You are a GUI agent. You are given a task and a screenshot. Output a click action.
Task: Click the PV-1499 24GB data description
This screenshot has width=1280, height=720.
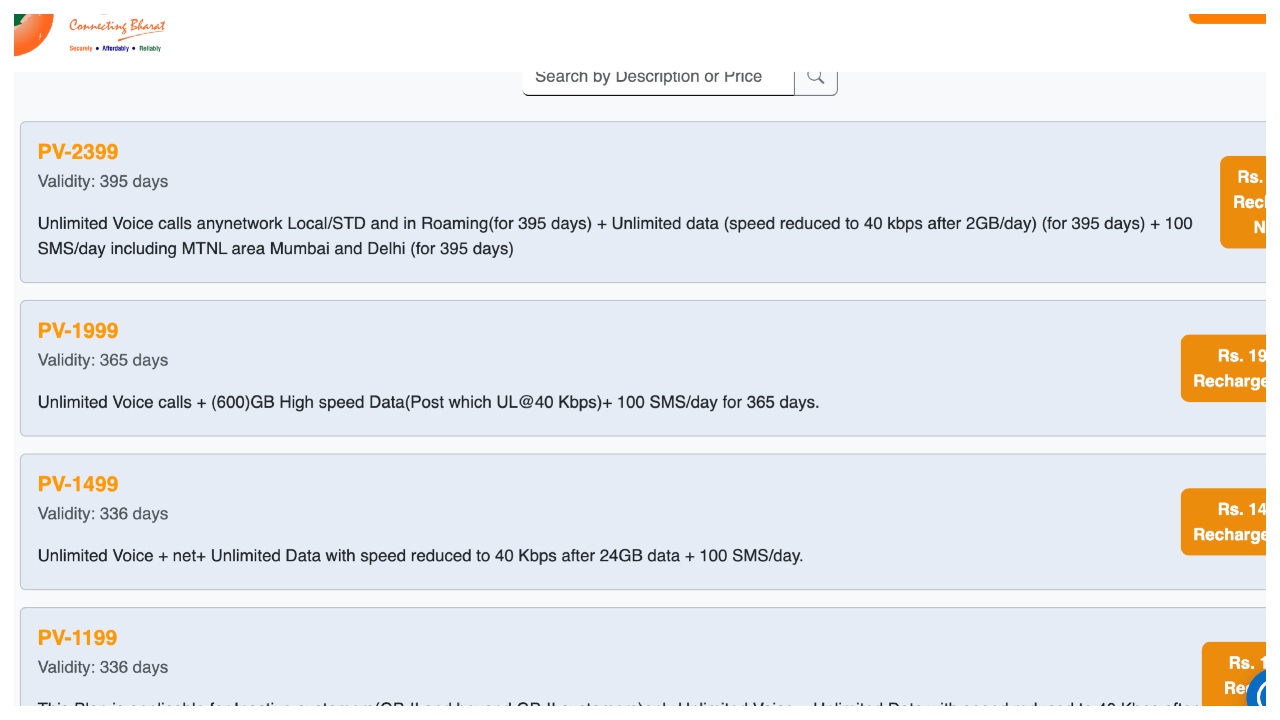point(420,555)
